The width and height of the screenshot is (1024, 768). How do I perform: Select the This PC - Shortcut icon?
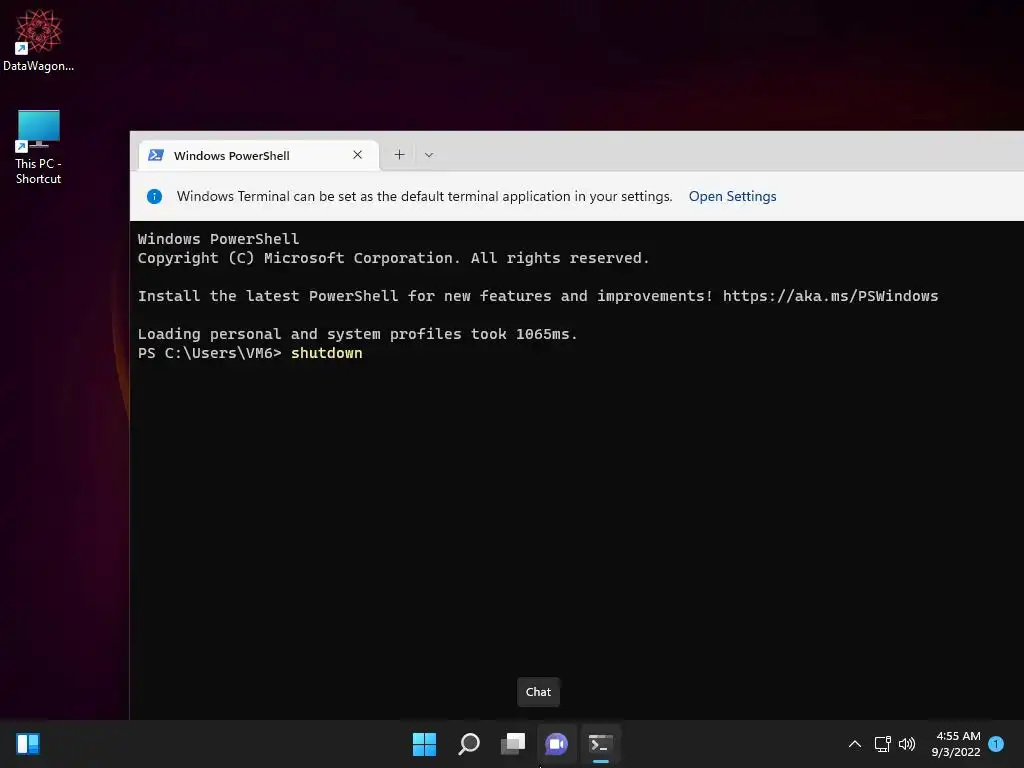point(38,147)
